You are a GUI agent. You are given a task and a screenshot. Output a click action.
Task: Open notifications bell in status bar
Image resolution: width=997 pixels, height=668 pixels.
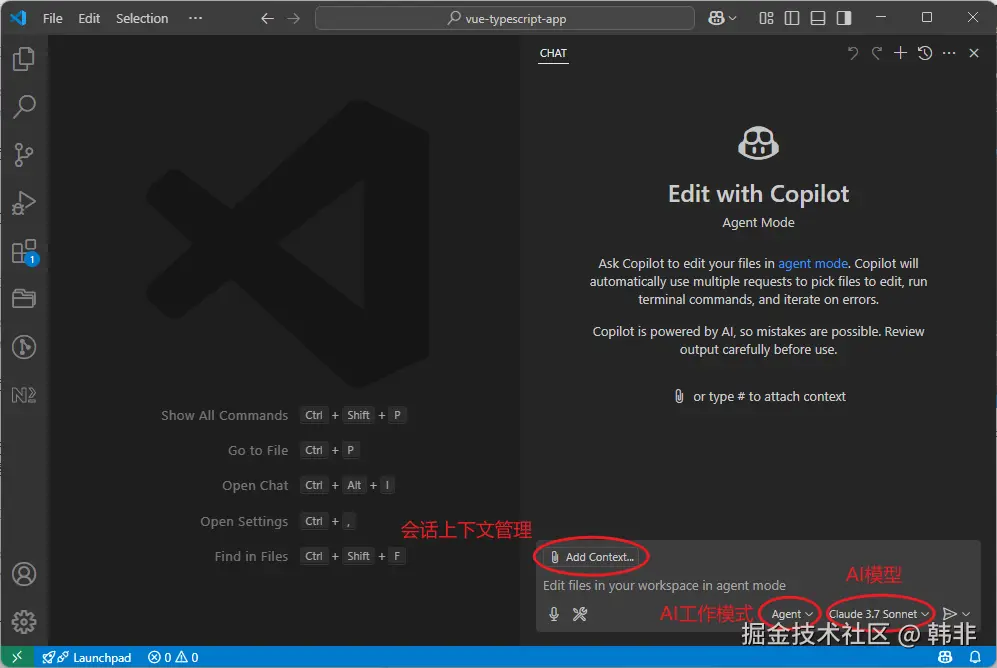pos(975,657)
